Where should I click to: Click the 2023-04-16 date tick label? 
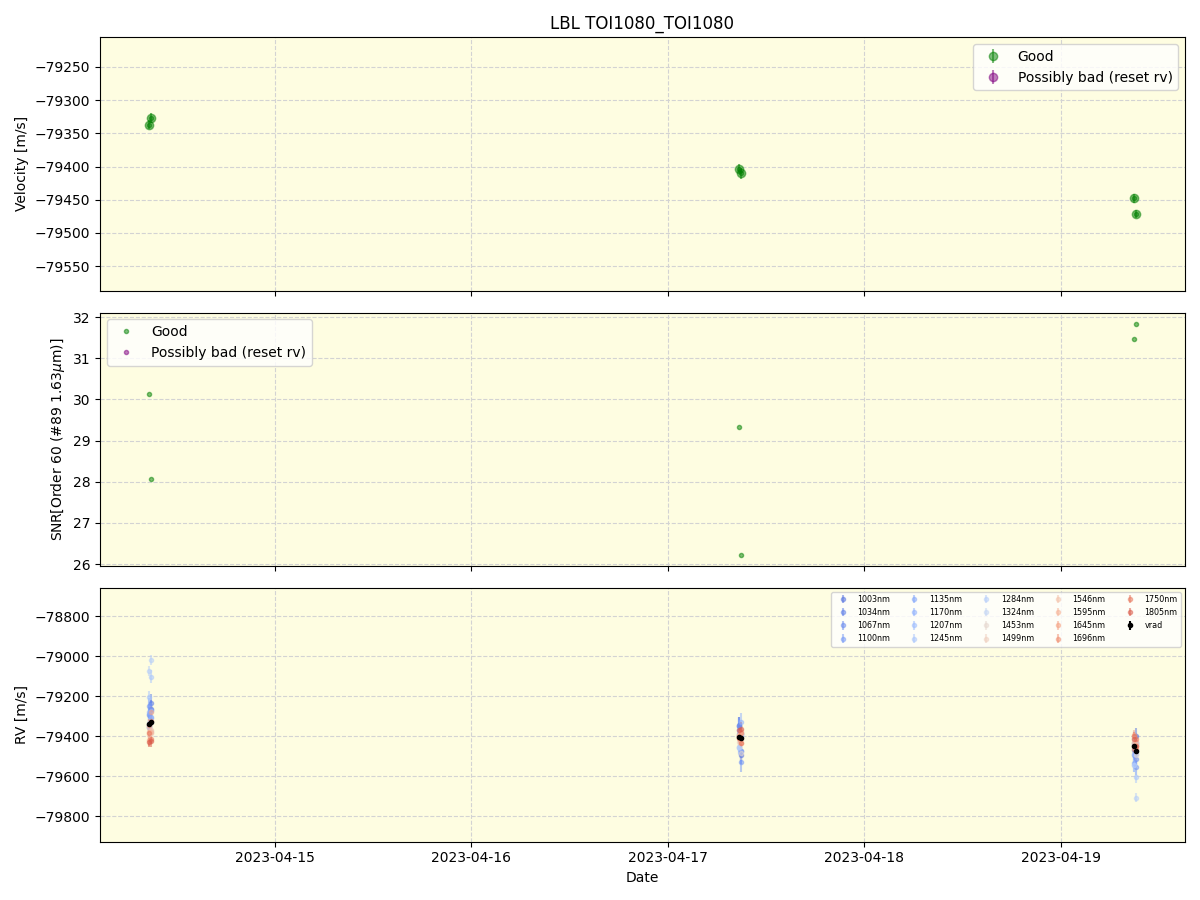coord(472,857)
